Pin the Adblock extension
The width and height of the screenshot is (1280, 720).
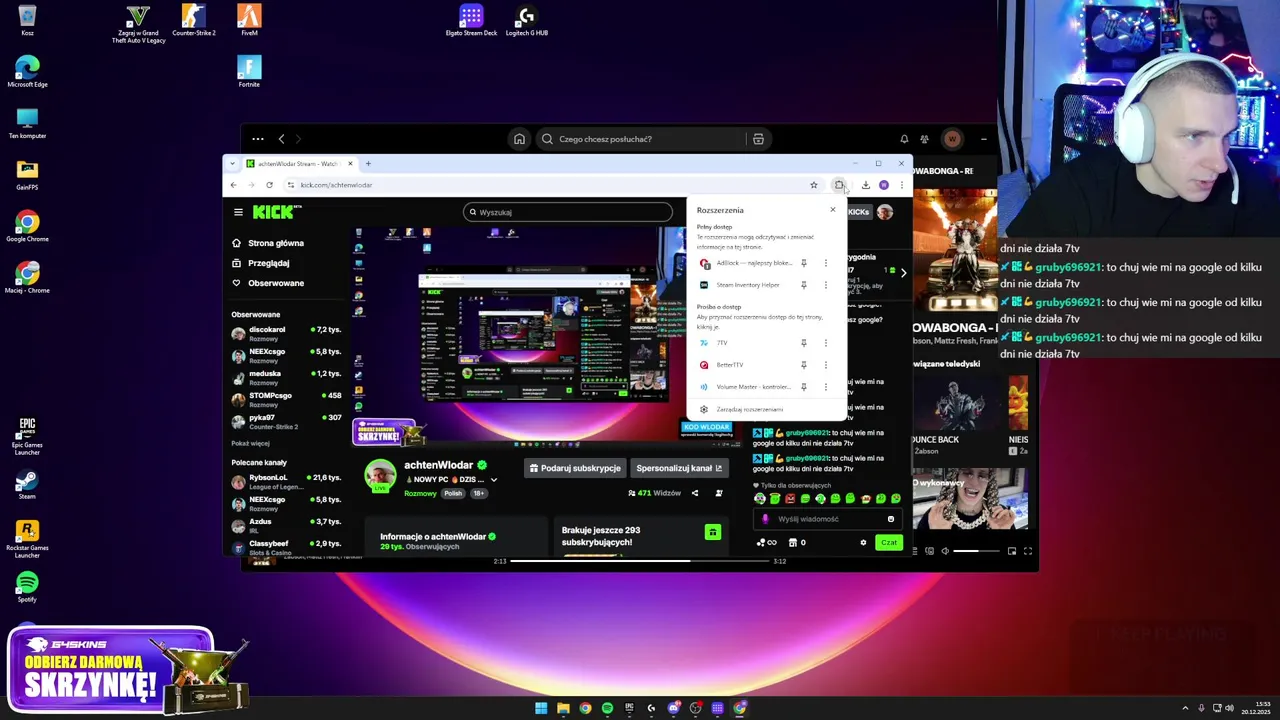coord(804,263)
